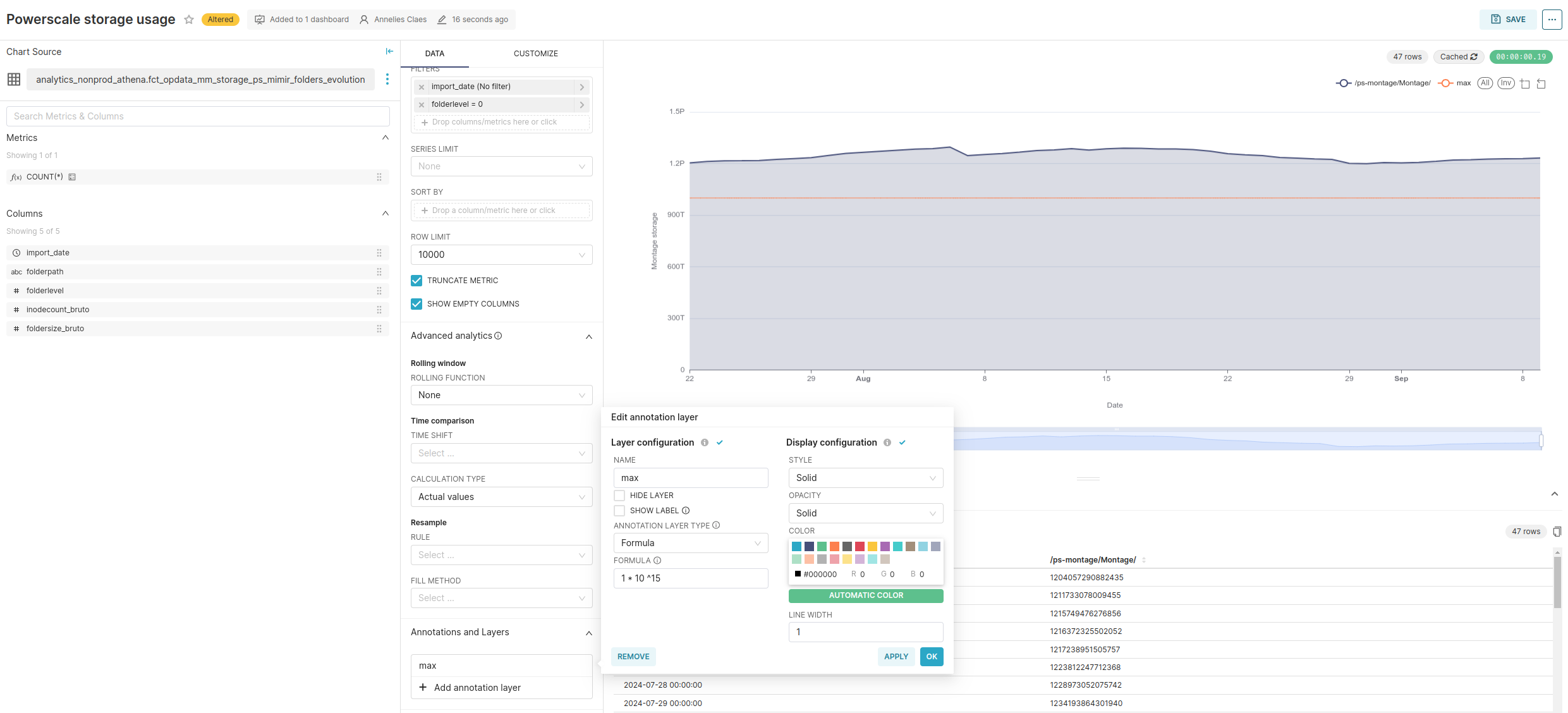Copy results with the clipboard icon
The height and width of the screenshot is (713, 1568).
(1557, 532)
